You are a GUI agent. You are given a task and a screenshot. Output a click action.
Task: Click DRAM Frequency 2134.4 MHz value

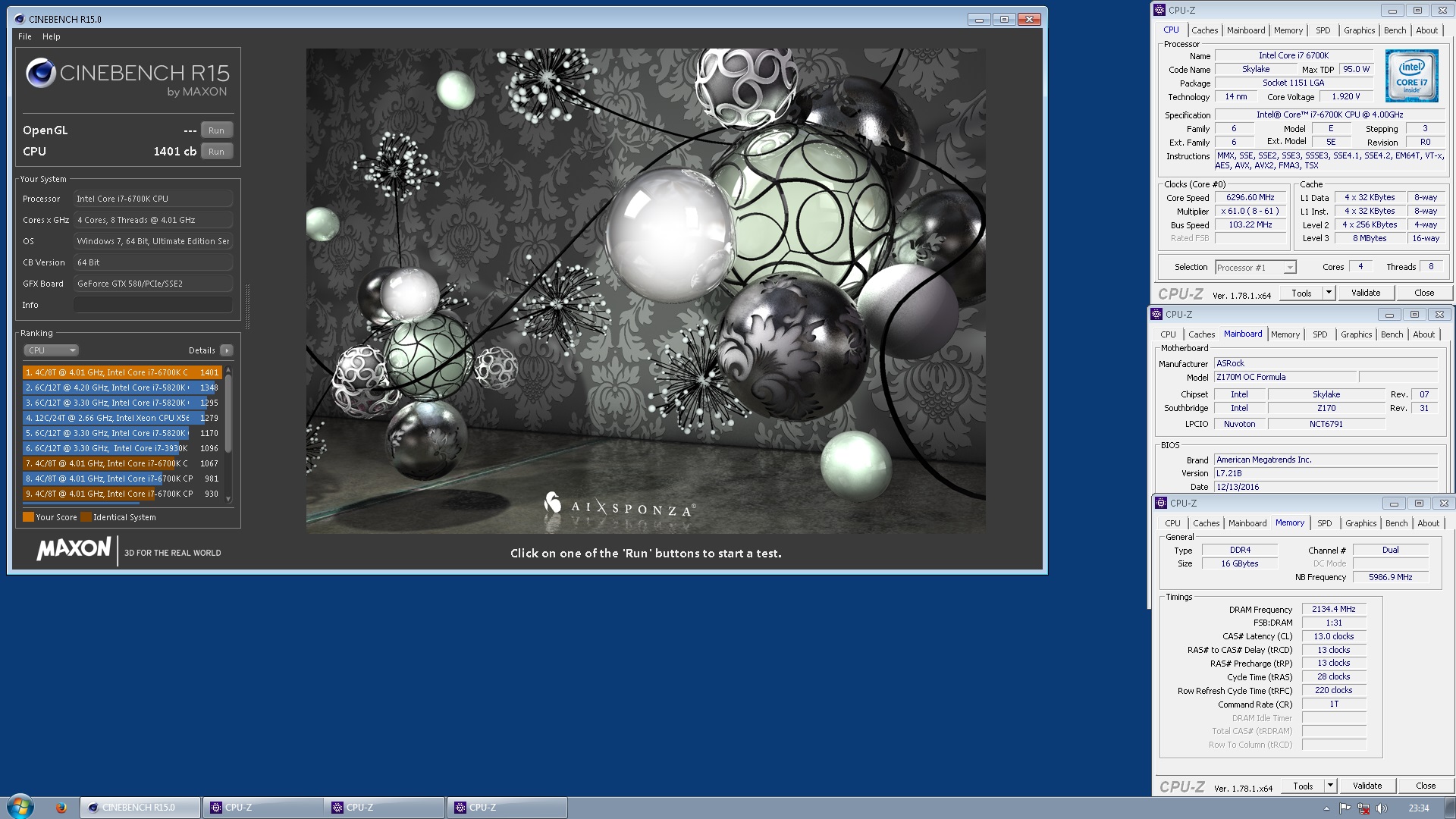[x=1333, y=609]
